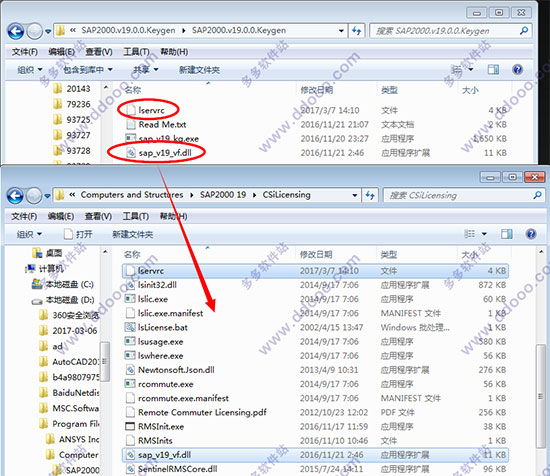This screenshot has width=550, height=476.
Task: Select rcommute.exe application icon
Action: tap(130, 384)
